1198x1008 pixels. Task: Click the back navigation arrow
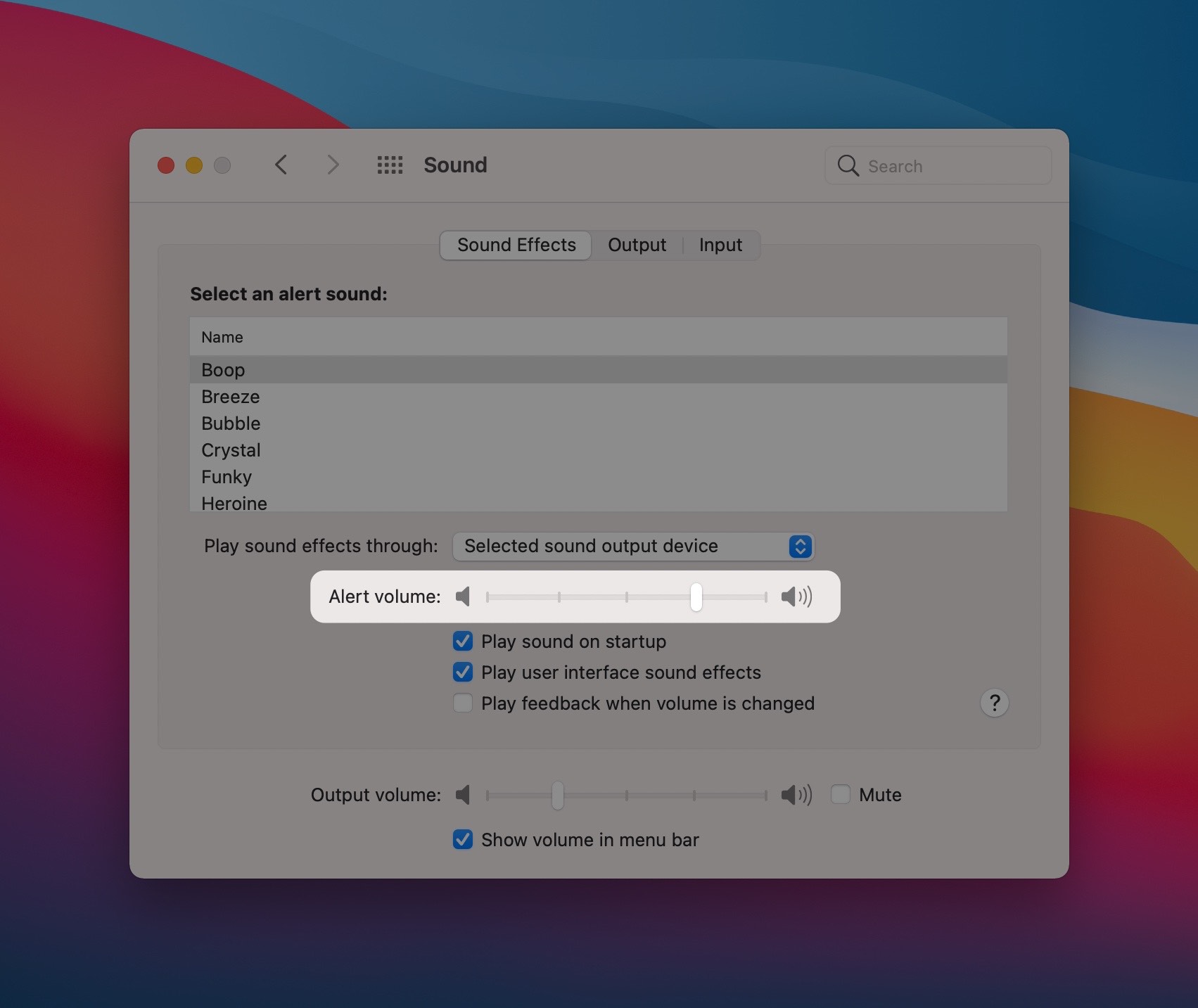pyautogui.click(x=281, y=165)
